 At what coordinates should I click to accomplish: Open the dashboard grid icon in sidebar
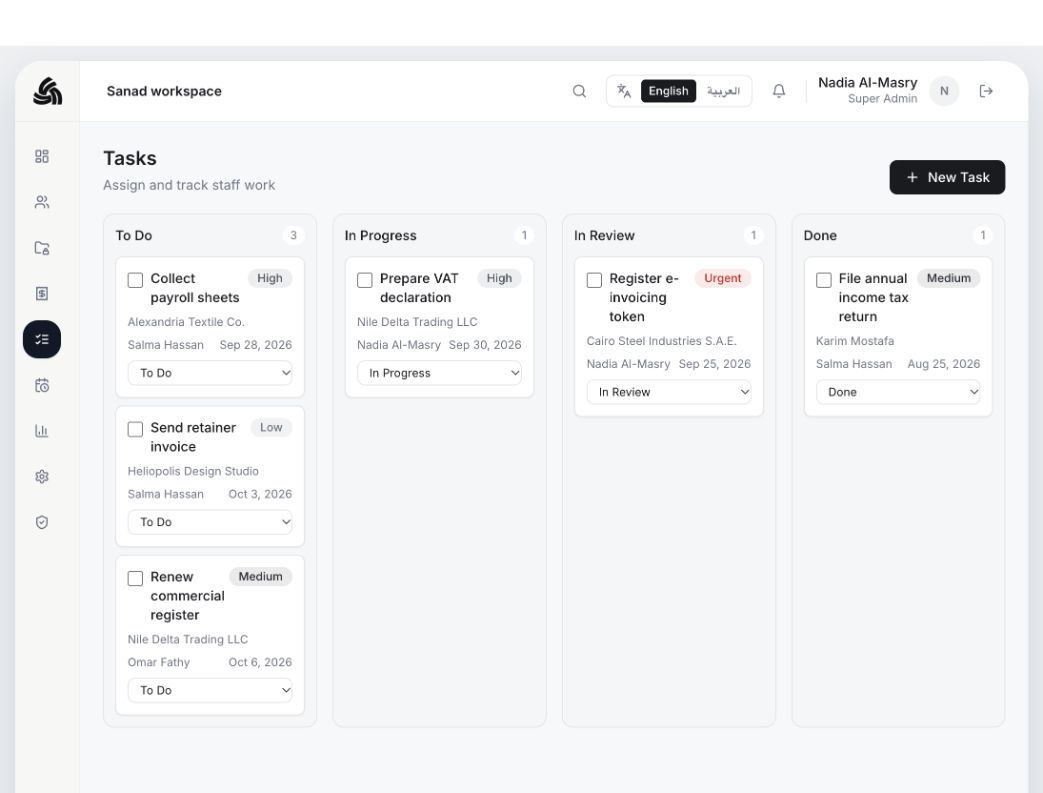(x=42, y=156)
